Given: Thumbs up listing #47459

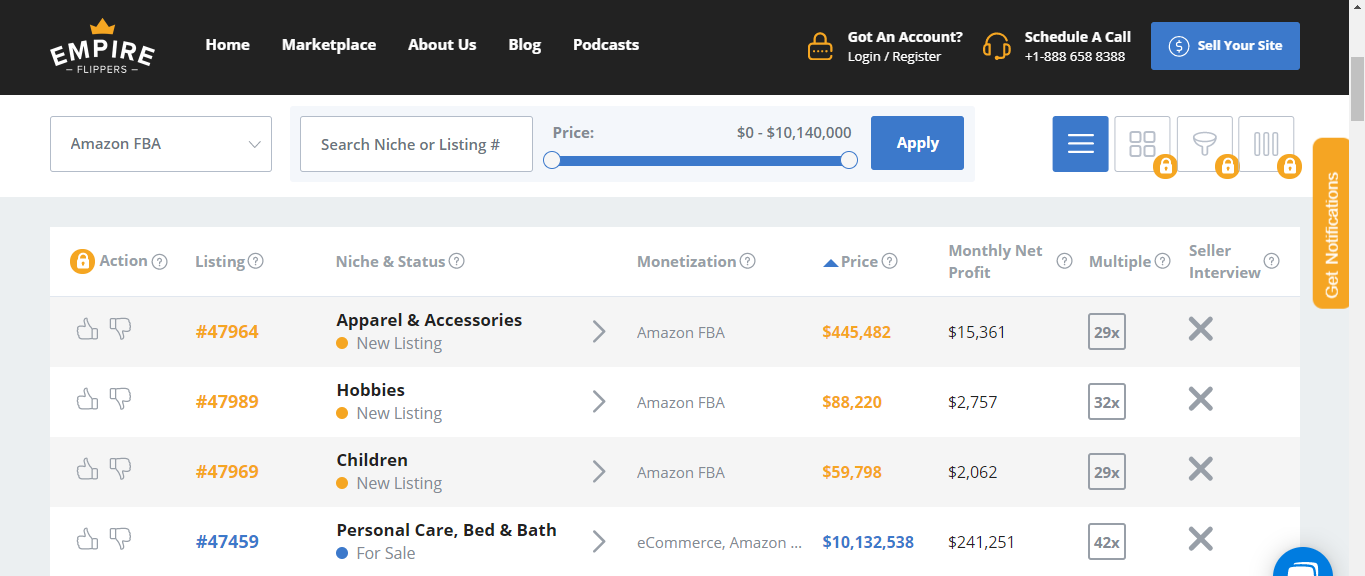Looking at the screenshot, I should click(x=88, y=539).
